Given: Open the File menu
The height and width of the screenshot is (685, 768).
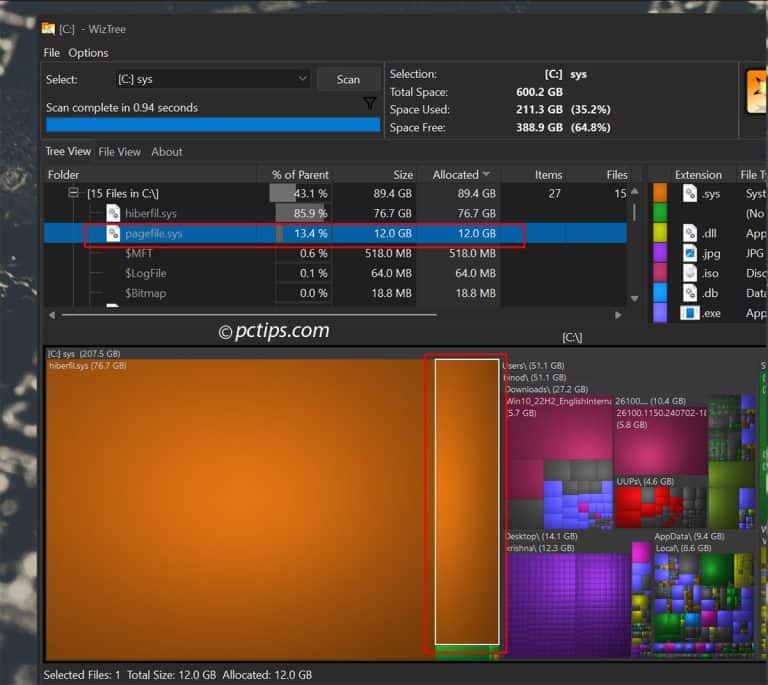Looking at the screenshot, I should click(x=51, y=53).
